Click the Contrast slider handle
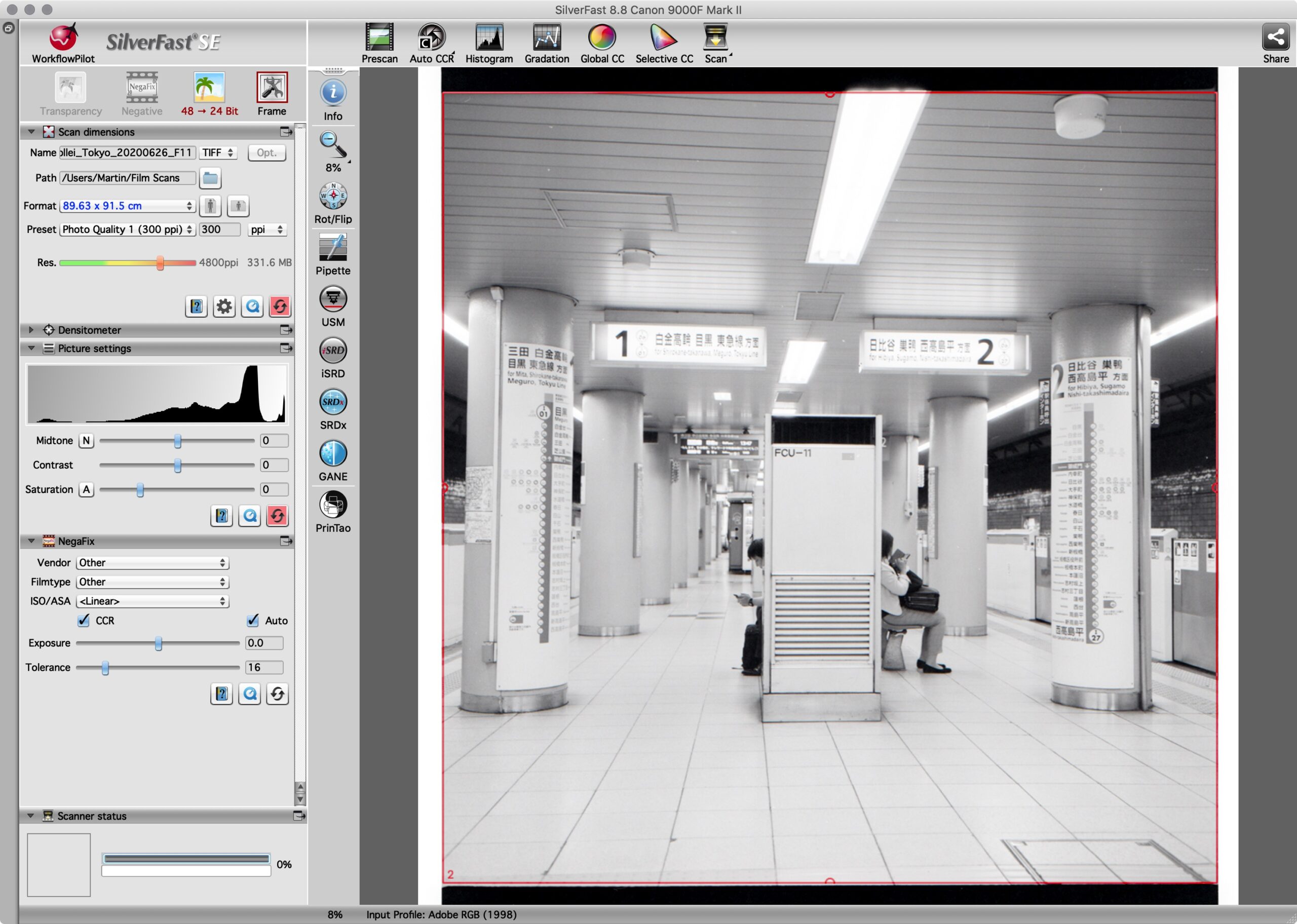1297x924 pixels. coord(177,466)
